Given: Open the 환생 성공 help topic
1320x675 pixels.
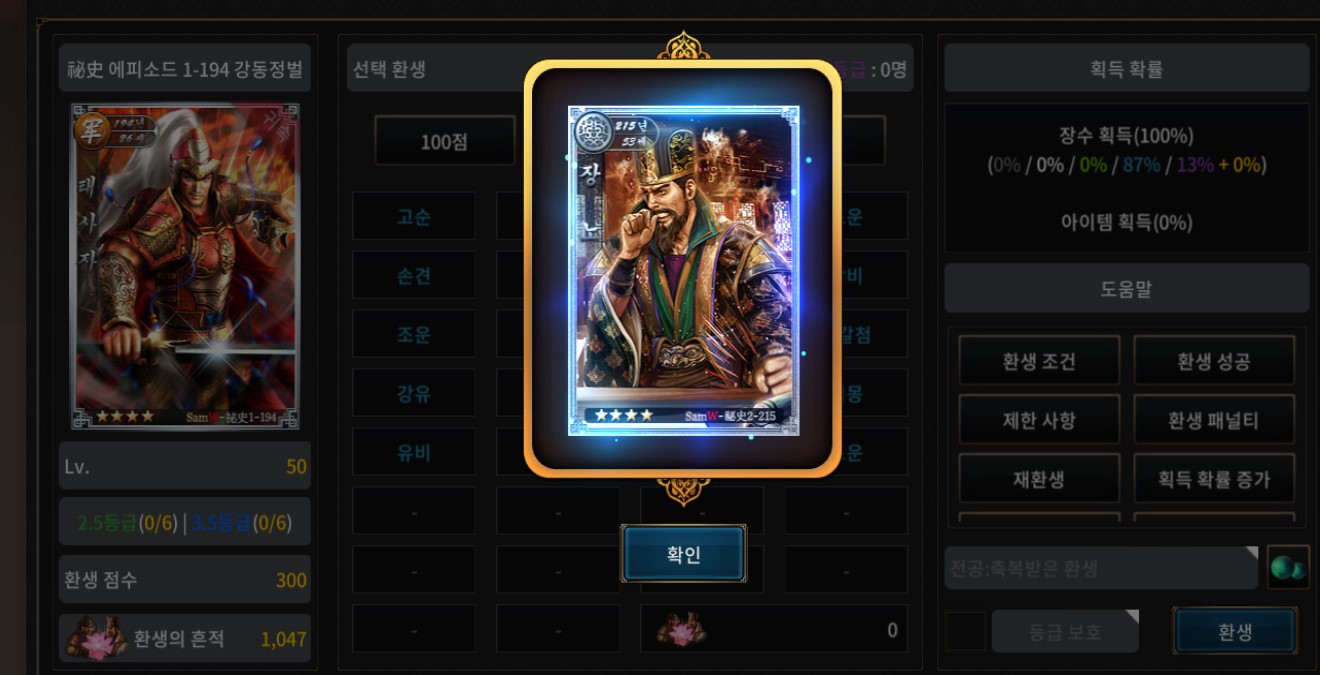Looking at the screenshot, I should pyautogui.click(x=1213, y=361).
